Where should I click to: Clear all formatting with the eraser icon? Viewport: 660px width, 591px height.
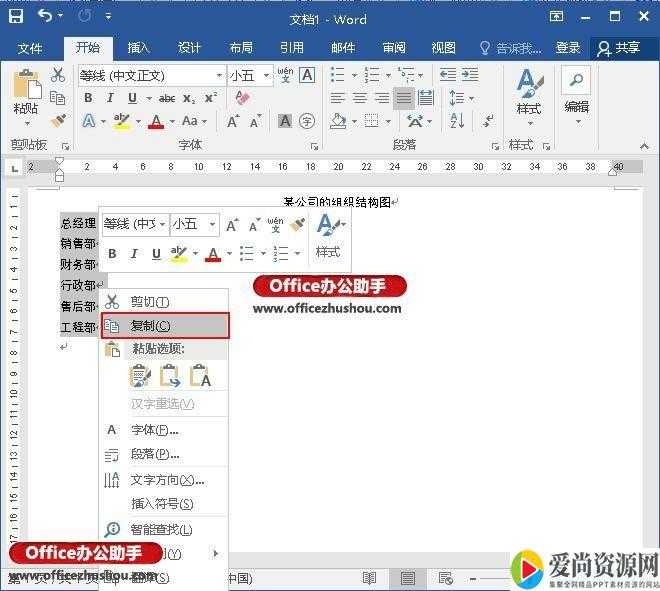point(242,98)
